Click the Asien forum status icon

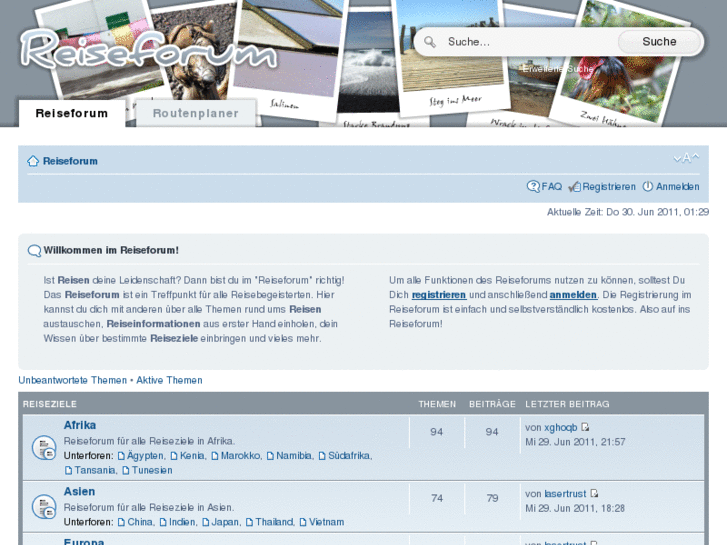pyautogui.click(x=44, y=507)
